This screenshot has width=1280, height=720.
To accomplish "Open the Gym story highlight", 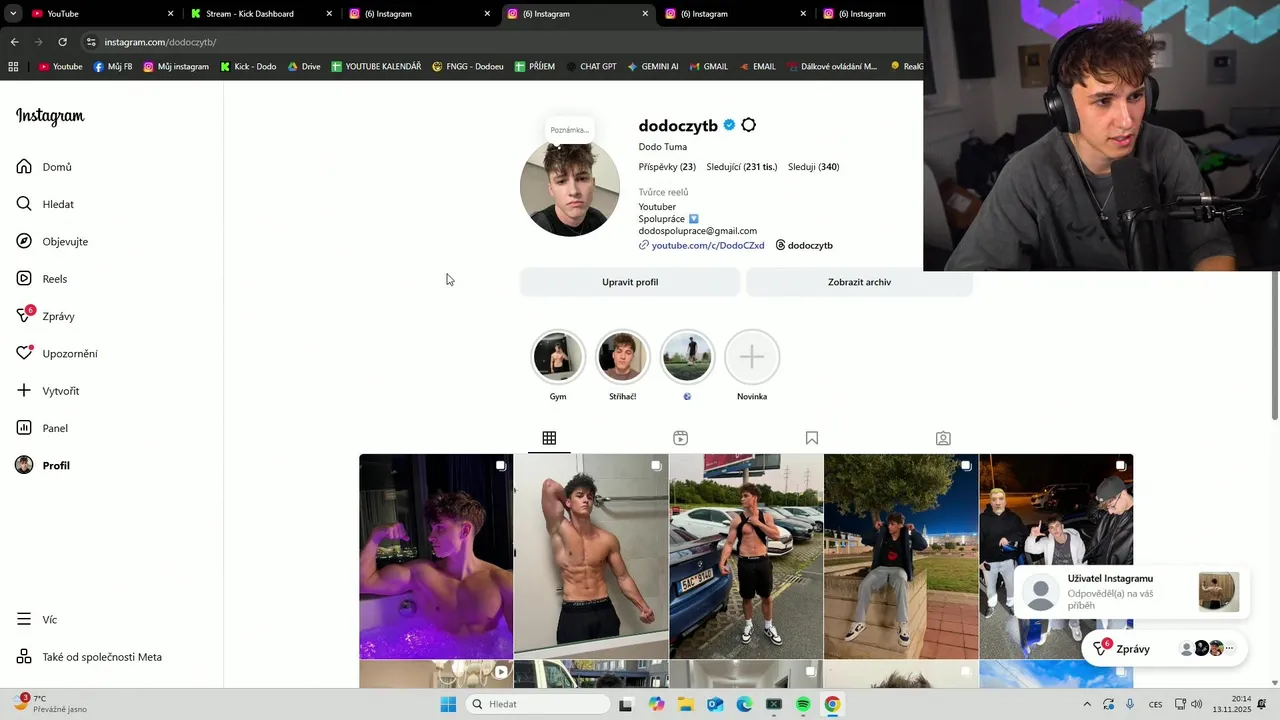I will point(558,357).
